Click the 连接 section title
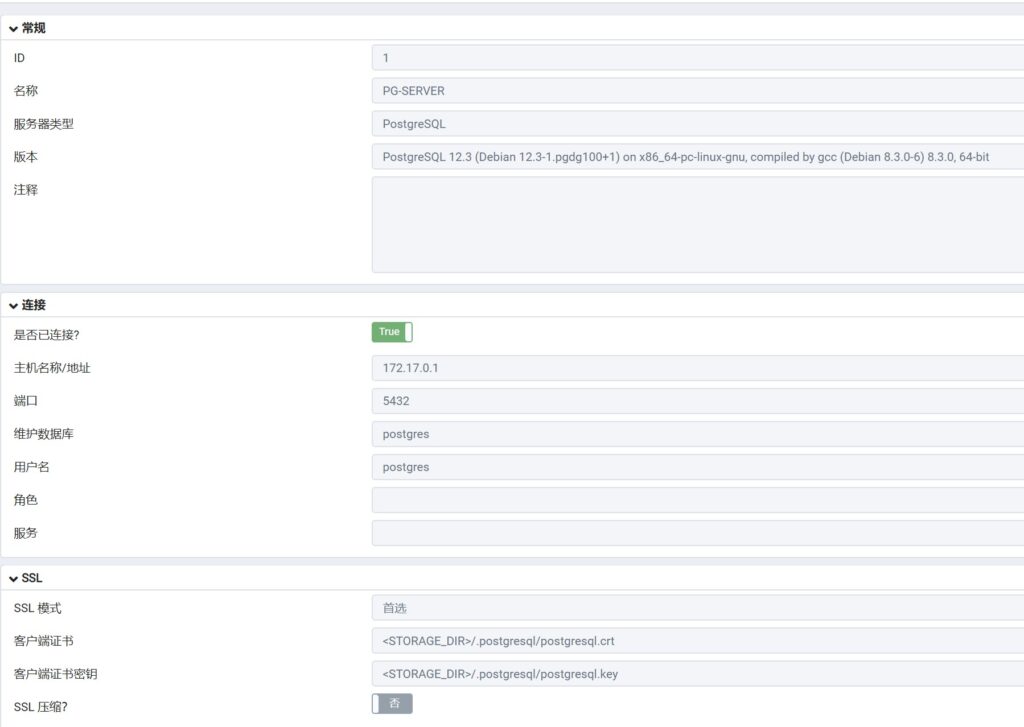This screenshot has width=1024, height=727. tap(33, 305)
